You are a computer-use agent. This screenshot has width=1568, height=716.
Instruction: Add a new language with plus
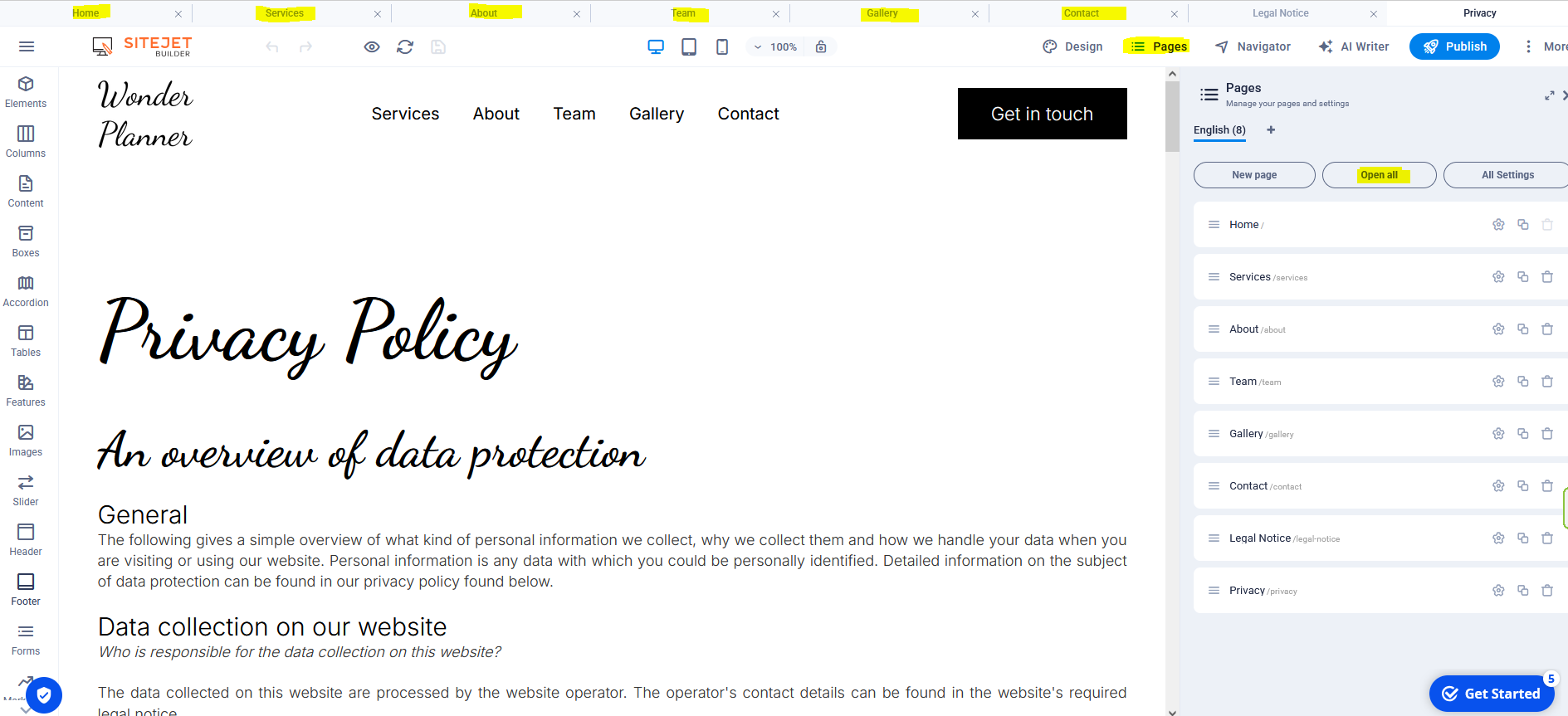[1271, 130]
